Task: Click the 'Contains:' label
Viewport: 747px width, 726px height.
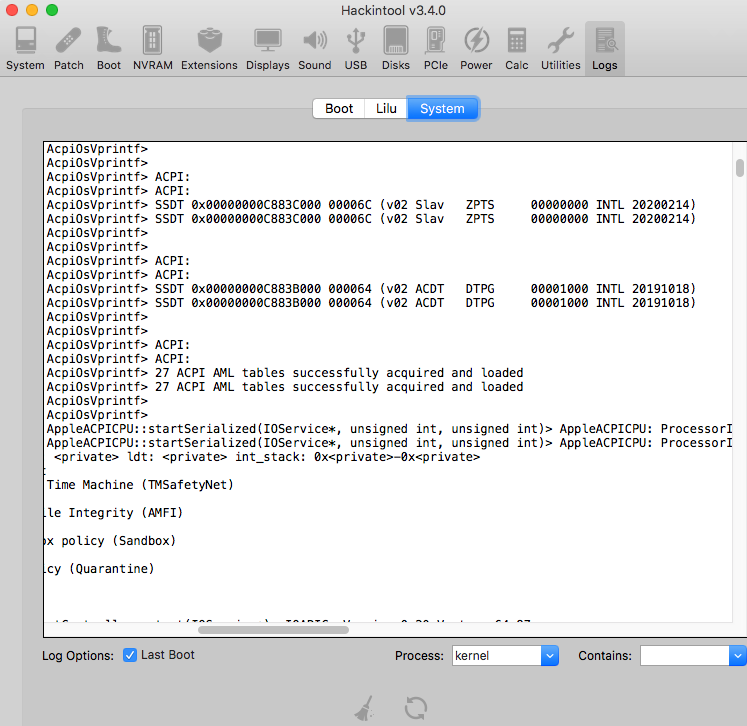Action: [605, 656]
